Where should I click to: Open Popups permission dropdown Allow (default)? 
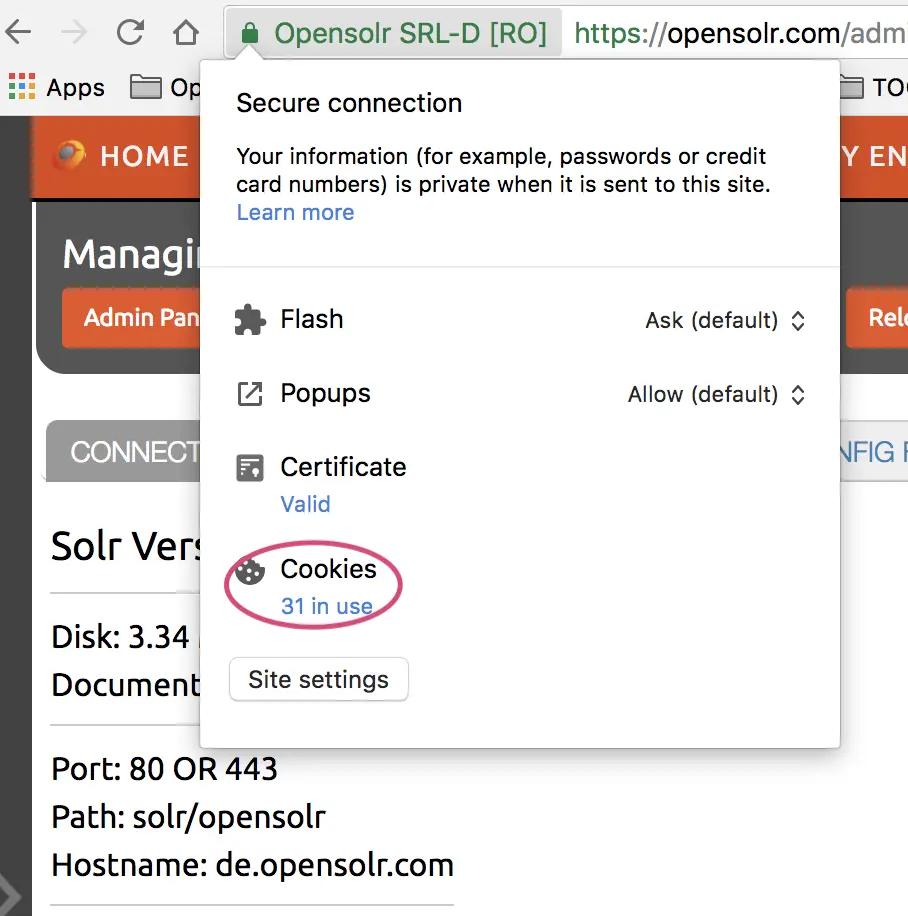coord(716,395)
